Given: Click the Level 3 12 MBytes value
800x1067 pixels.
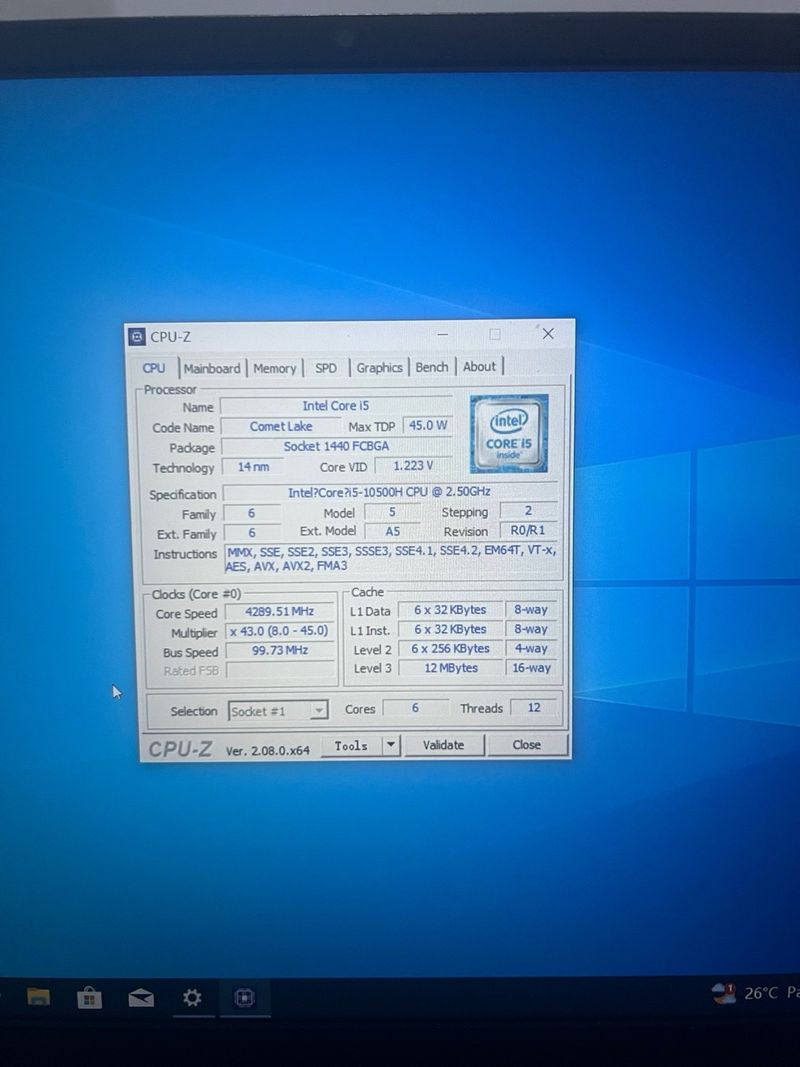Looking at the screenshot, I should point(451,668).
